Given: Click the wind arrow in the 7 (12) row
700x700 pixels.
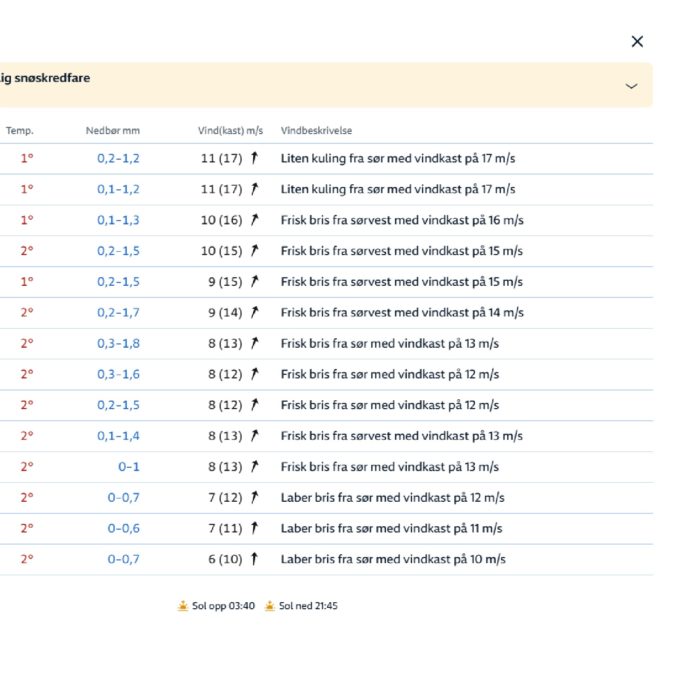Looking at the screenshot, I should pos(254,497).
